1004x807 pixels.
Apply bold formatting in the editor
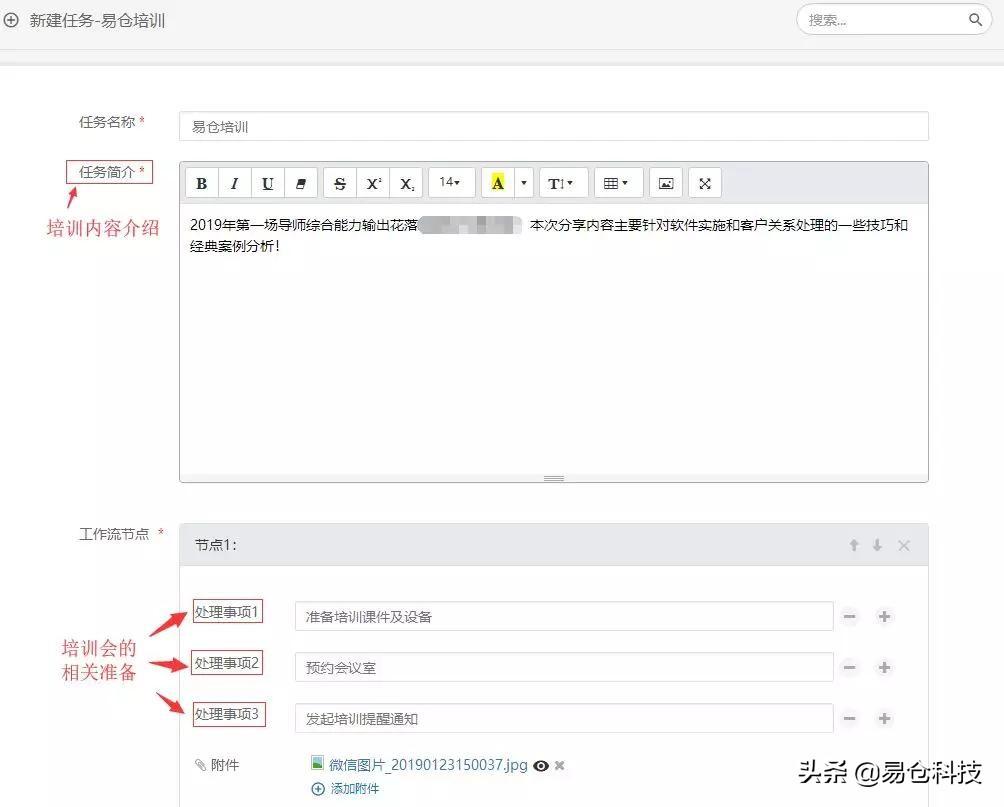coord(201,182)
